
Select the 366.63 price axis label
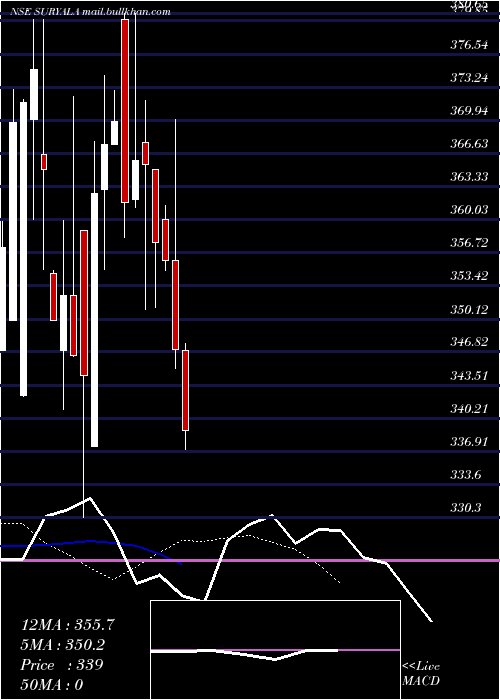pyautogui.click(x=469, y=144)
